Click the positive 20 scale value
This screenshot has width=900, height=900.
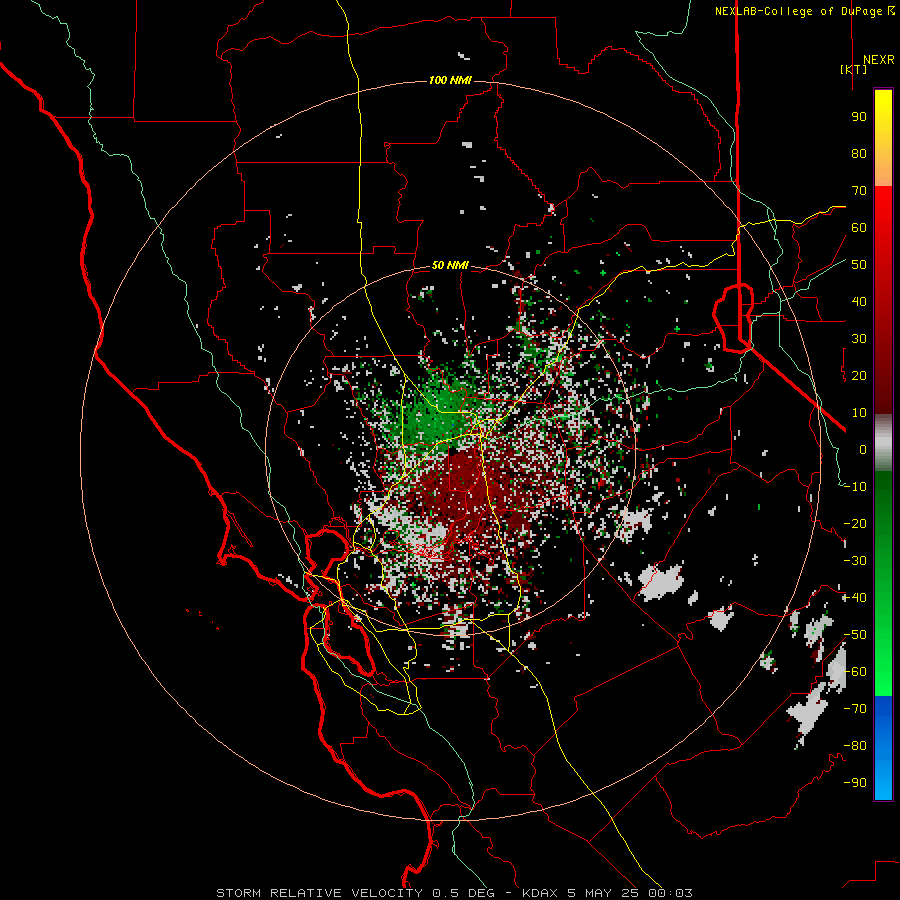point(859,376)
